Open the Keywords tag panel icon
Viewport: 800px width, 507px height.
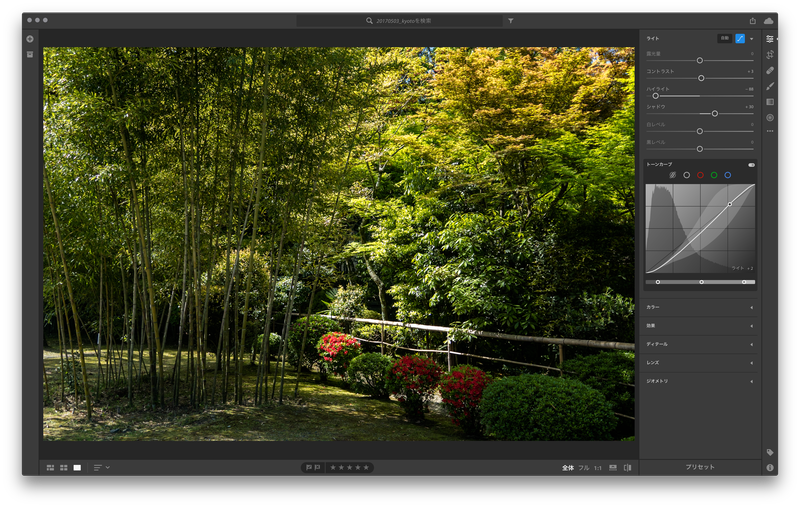coord(770,452)
